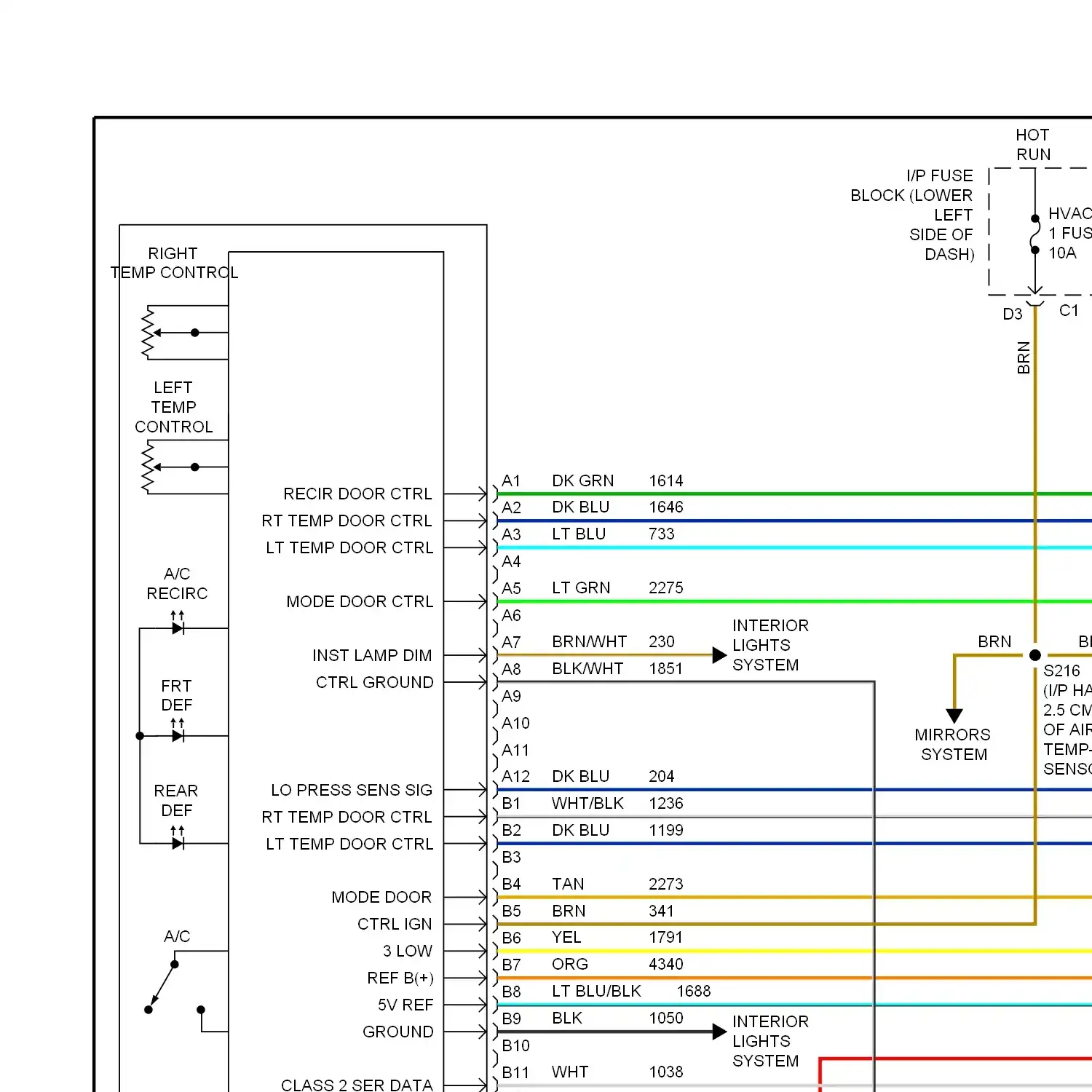Screen dimensions: 1092x1092
Task: Select circuit number "4340"
Action: coord(666,964)
